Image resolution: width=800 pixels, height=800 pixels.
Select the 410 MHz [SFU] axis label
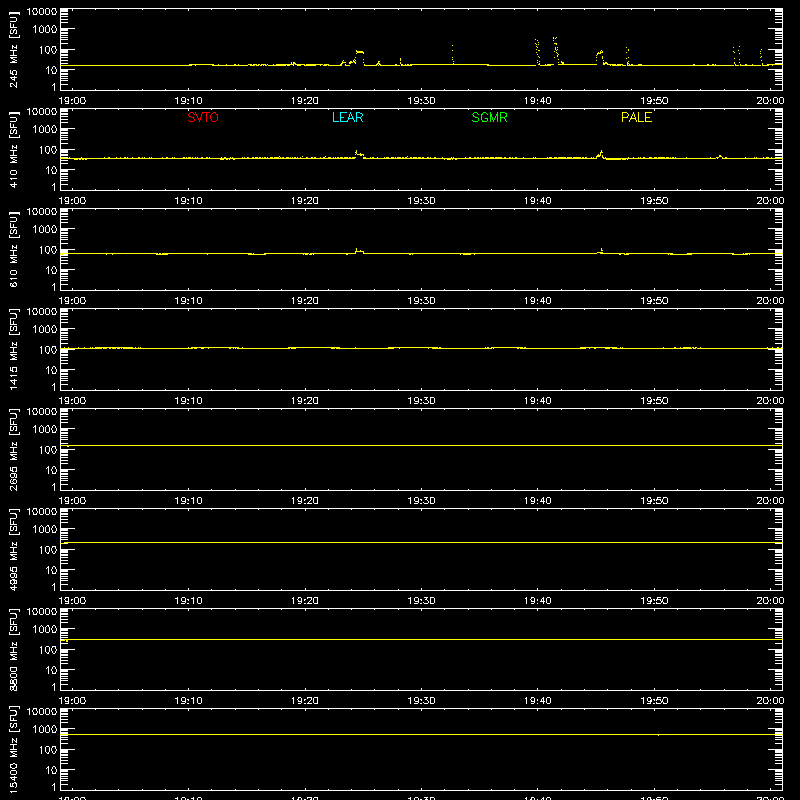pos(13,150)
